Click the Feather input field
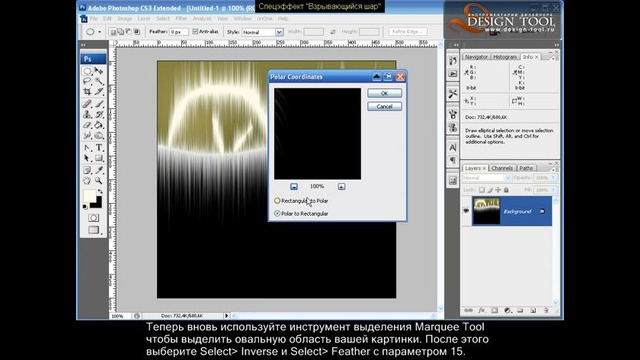640x360 pixels. pyautogui.click(x=179, y=32)
